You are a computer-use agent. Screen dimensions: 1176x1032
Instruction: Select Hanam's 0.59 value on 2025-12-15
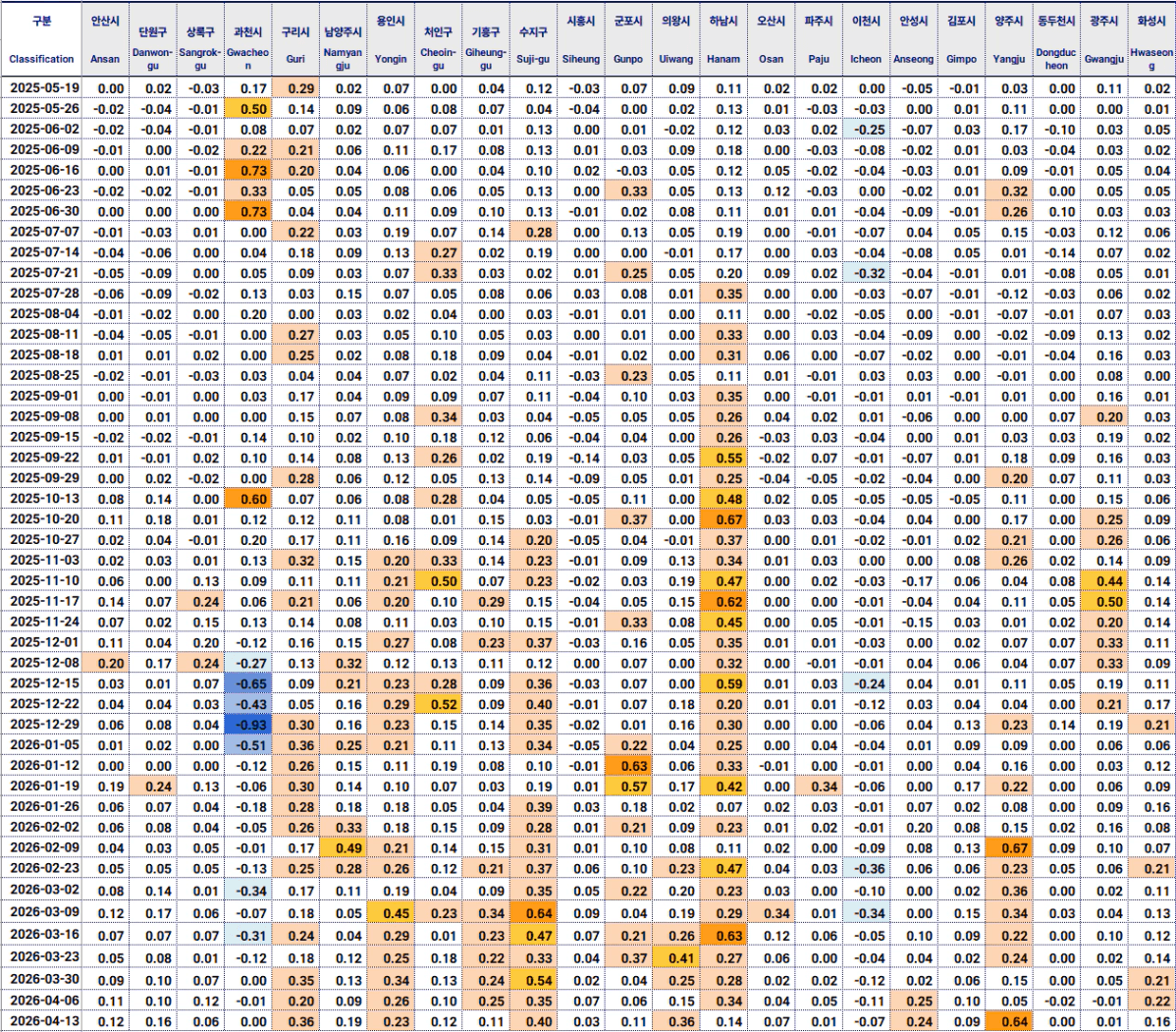click(x=723, y=684)
